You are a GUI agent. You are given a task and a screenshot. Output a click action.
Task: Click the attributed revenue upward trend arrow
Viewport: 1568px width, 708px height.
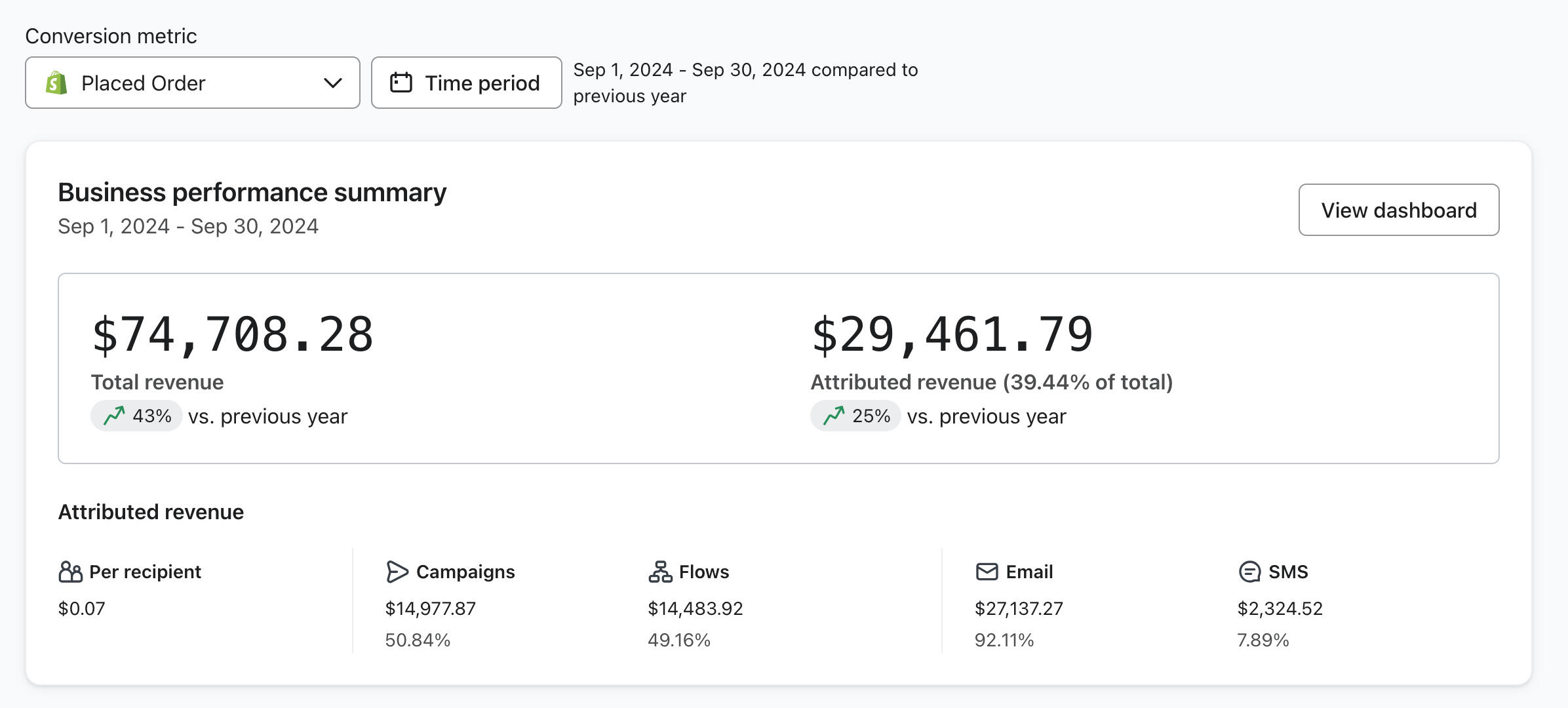(x=834, y=416)
